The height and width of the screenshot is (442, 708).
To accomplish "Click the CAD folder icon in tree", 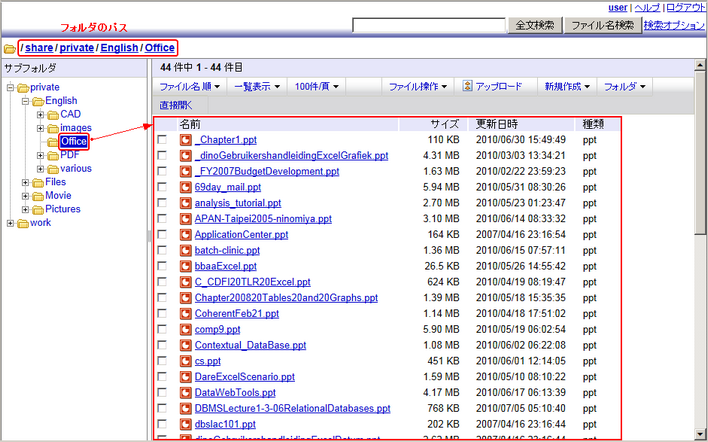I will (x=52, y=115).
